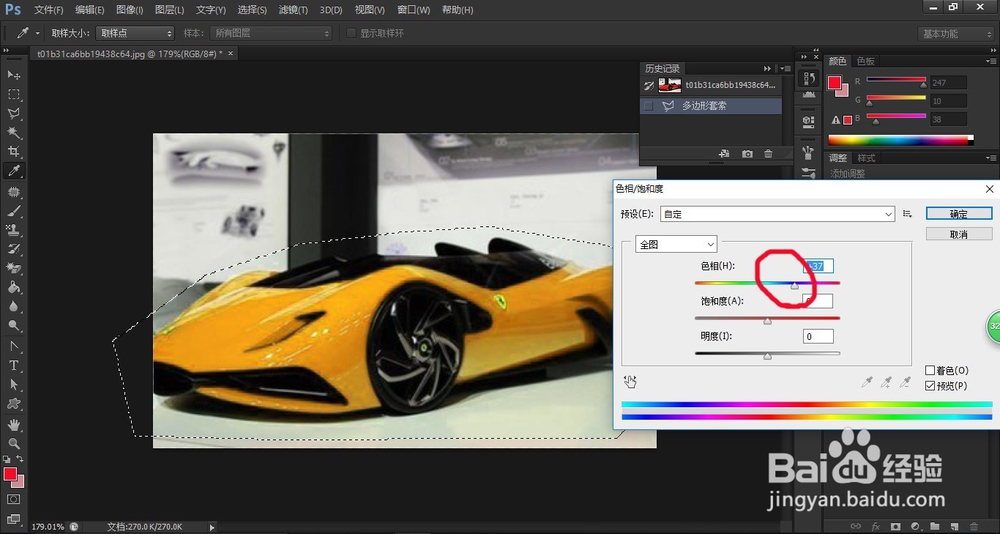The image size is (1000, 534).
Task: Click the foreground color swatch in toolbar
Action: 10,474
